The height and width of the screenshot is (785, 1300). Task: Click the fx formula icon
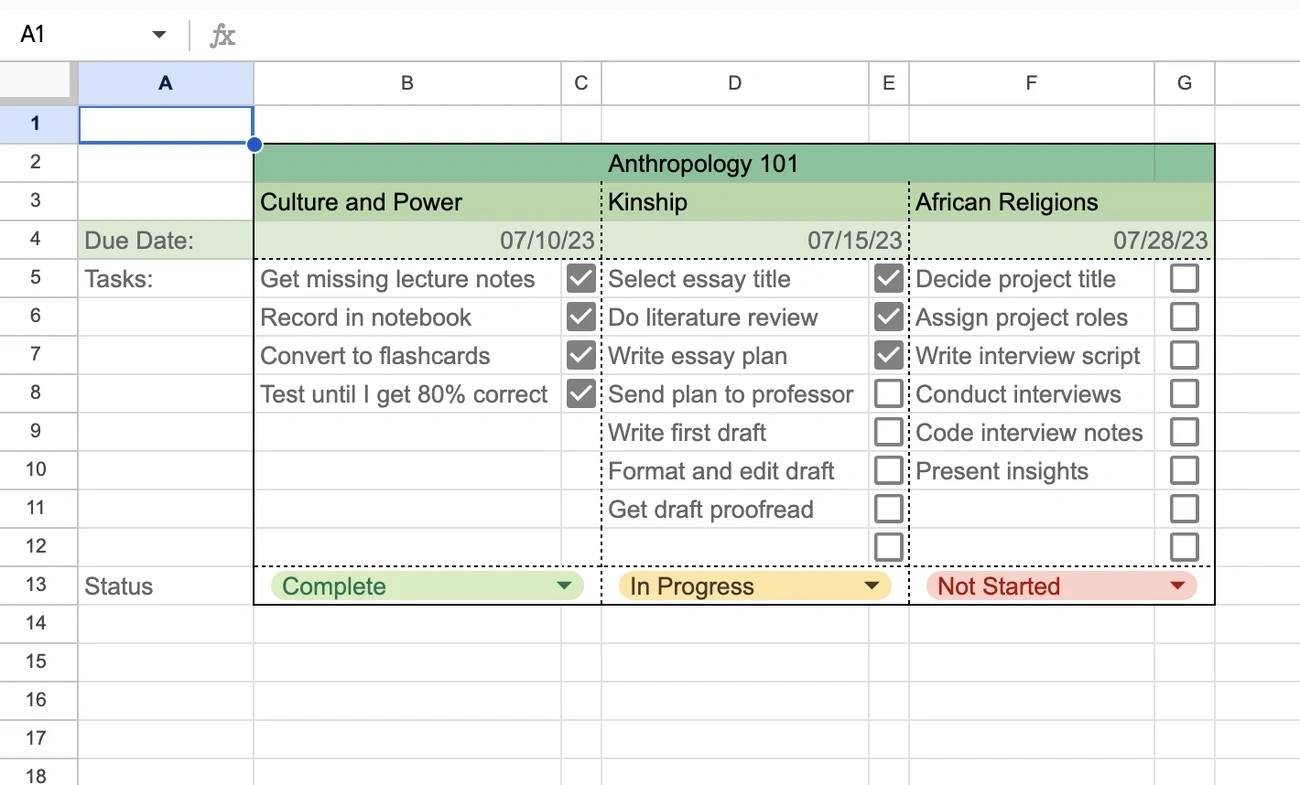click(222, 36)
